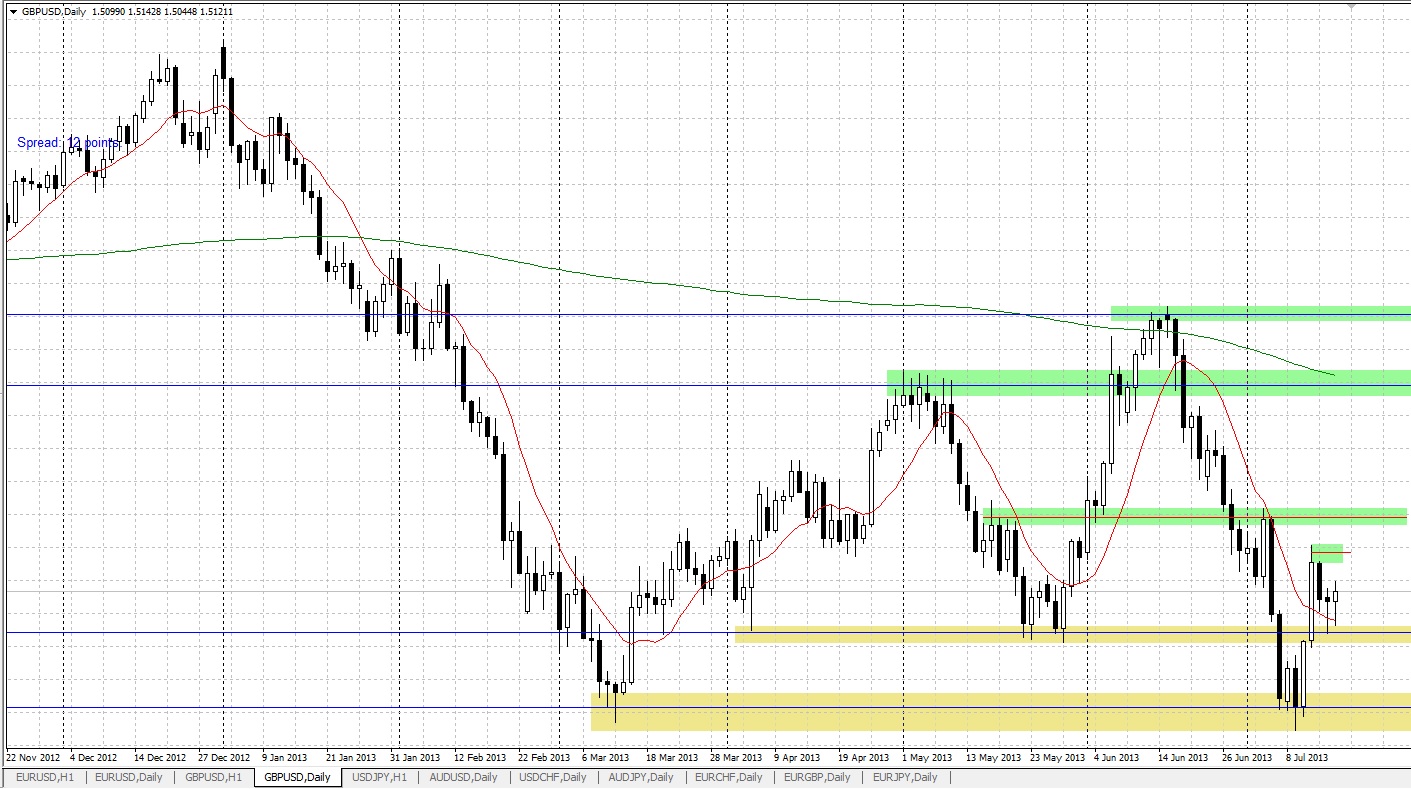Click the 28 Mar 2013 date label

(x=736, y=757)
